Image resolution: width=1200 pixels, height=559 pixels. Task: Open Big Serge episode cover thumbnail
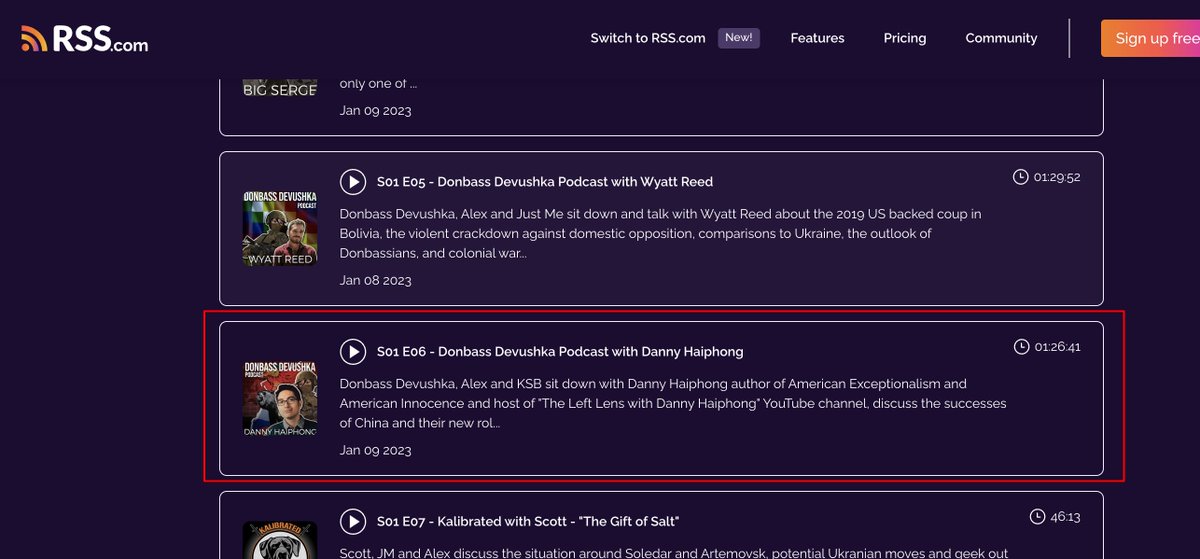pos(280,86)
